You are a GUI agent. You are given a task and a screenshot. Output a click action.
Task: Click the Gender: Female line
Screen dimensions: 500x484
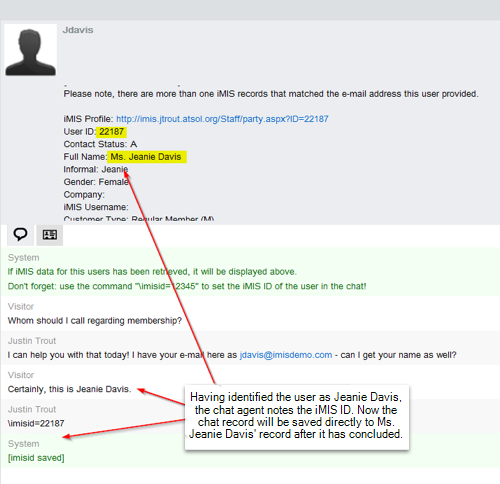click(96, 182)
